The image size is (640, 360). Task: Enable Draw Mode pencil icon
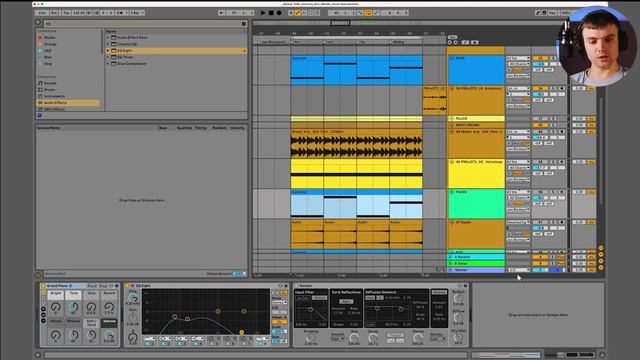(x=538, y=13)
